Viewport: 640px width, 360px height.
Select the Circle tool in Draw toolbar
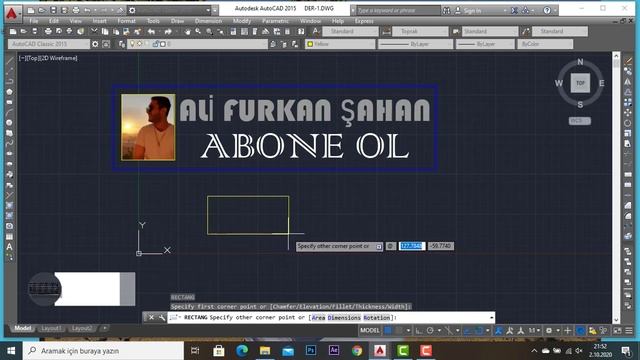tap(9, 122)
